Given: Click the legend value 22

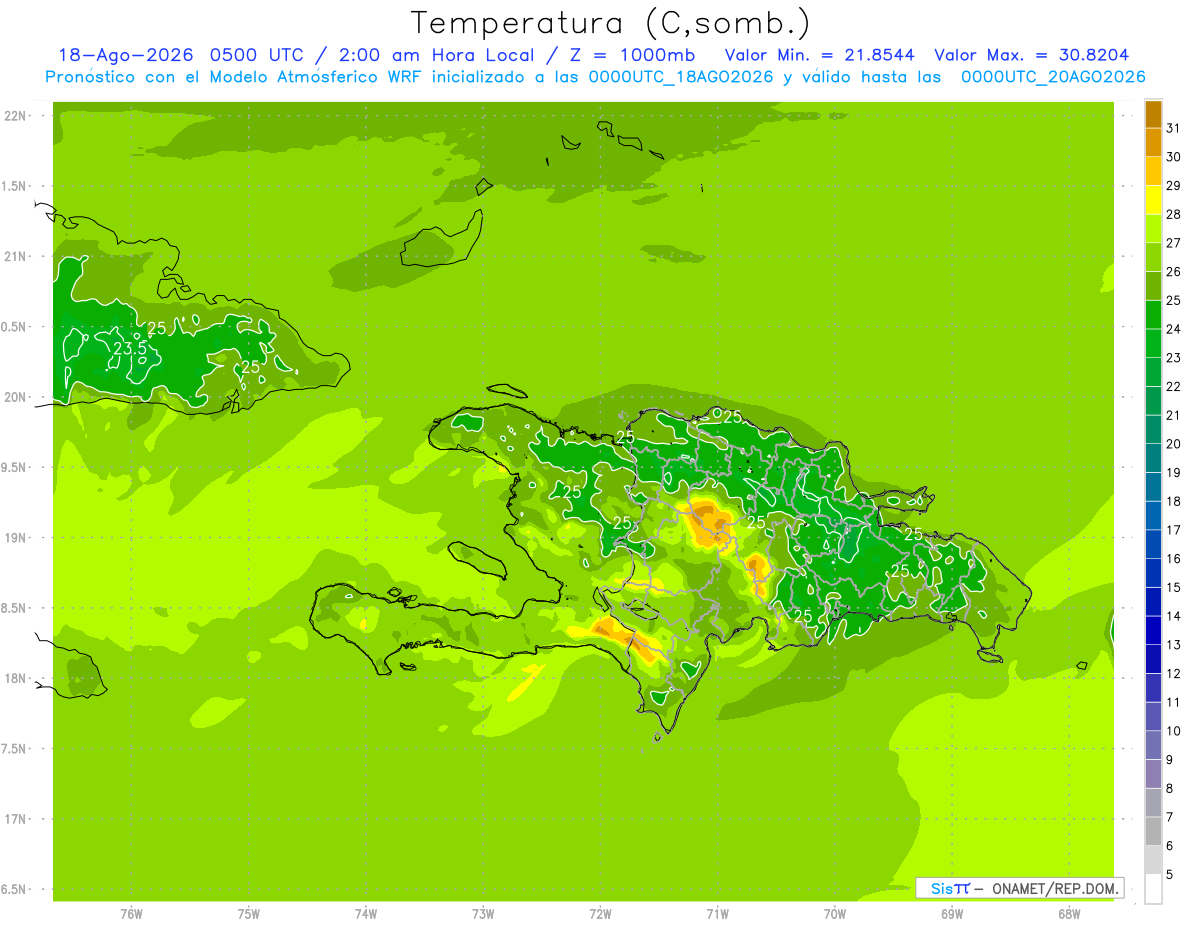Looking at the screenshot, I should (1174, 387).
